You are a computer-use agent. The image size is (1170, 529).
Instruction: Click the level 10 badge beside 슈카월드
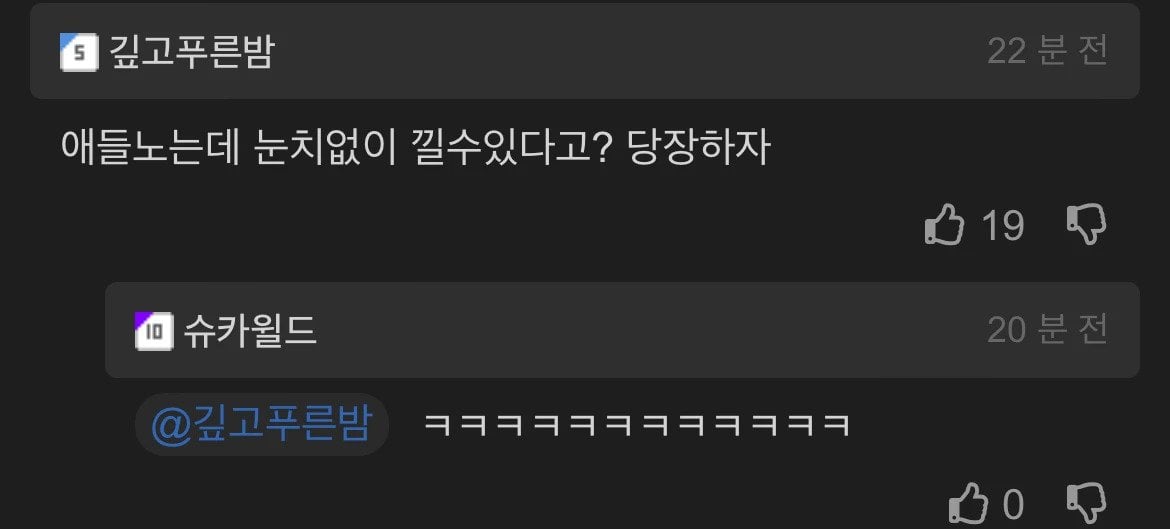[154, 331]
